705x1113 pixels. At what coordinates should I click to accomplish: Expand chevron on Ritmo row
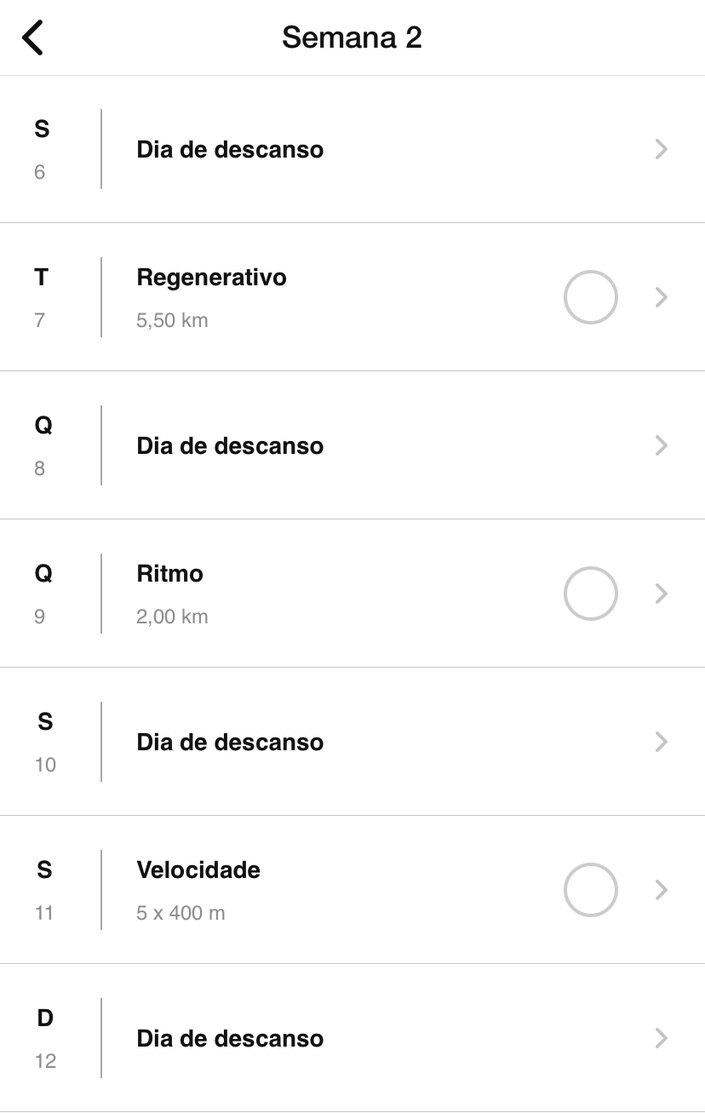pos(660,593)
